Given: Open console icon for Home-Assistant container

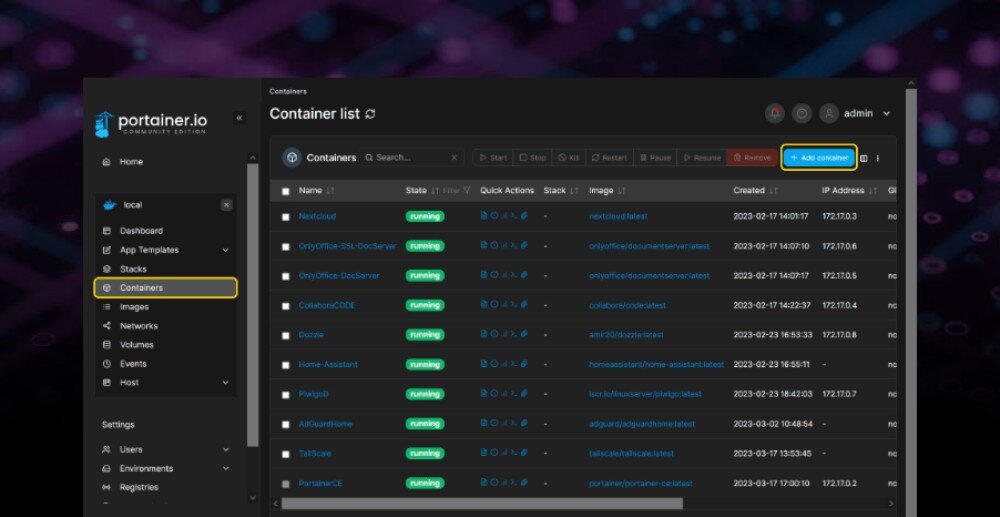Looking at the screenshot, I should [513, 364].
